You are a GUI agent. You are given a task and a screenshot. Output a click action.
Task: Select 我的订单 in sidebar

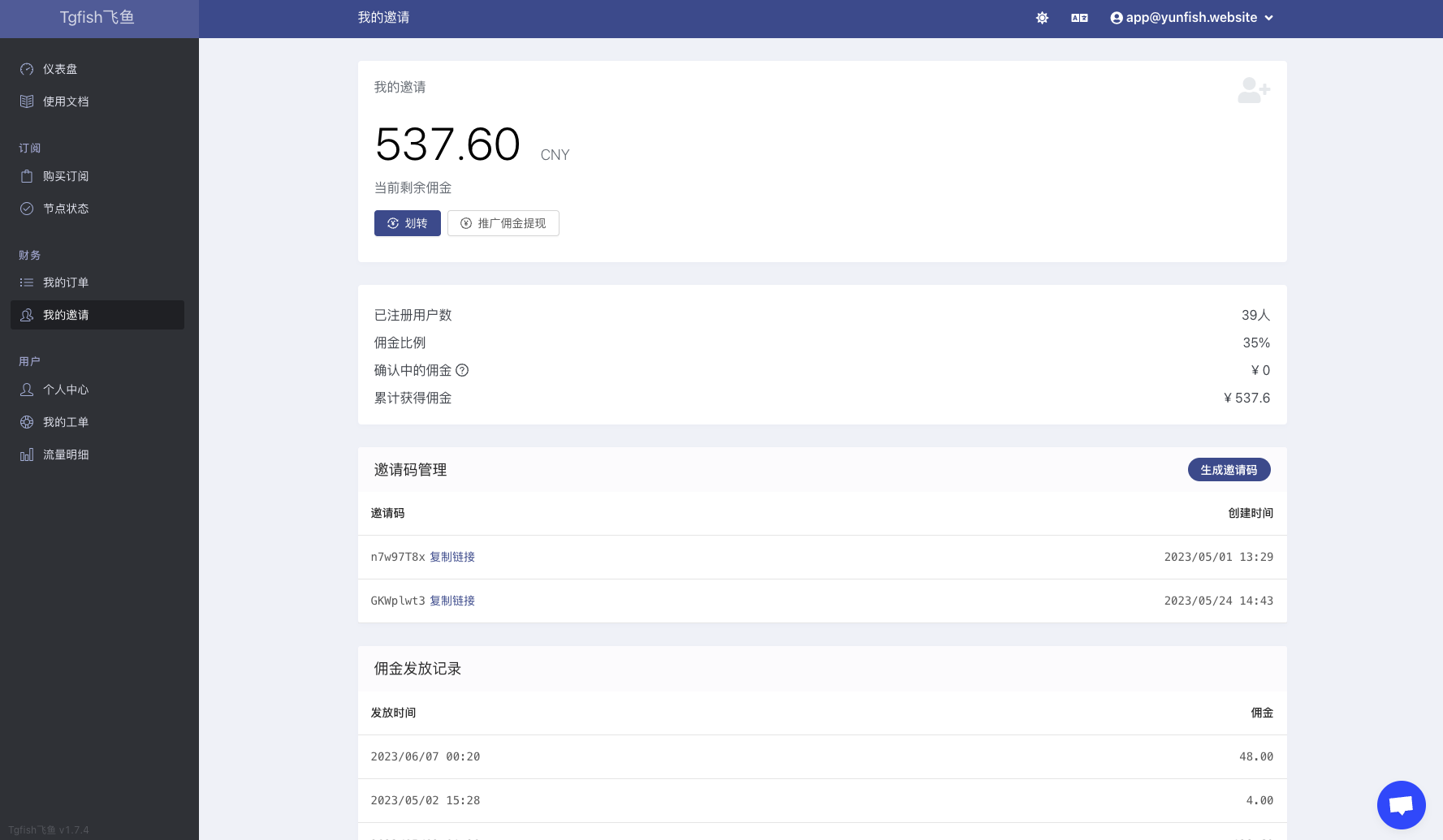(x=66, y=282)
